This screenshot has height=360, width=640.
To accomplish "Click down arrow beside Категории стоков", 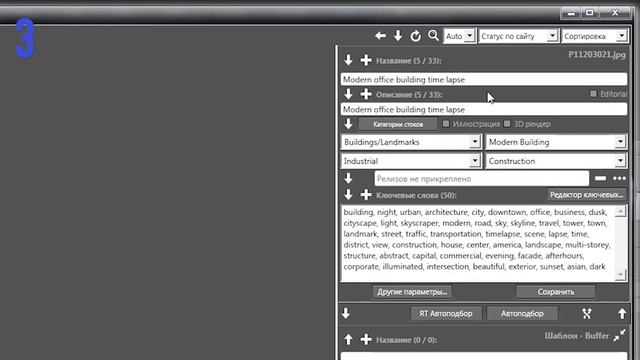I will click(x=348, y=124).
